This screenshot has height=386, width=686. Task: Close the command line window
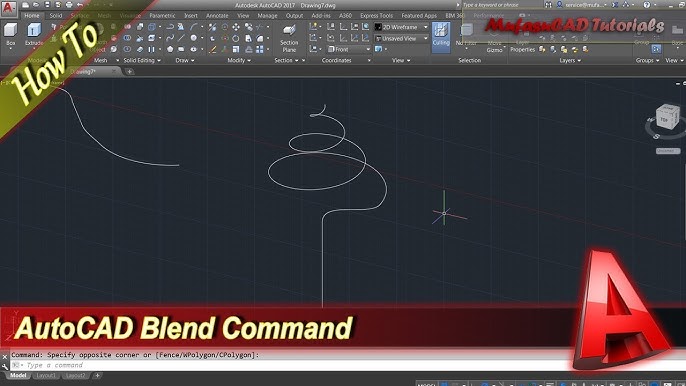(x=5, y=357)
